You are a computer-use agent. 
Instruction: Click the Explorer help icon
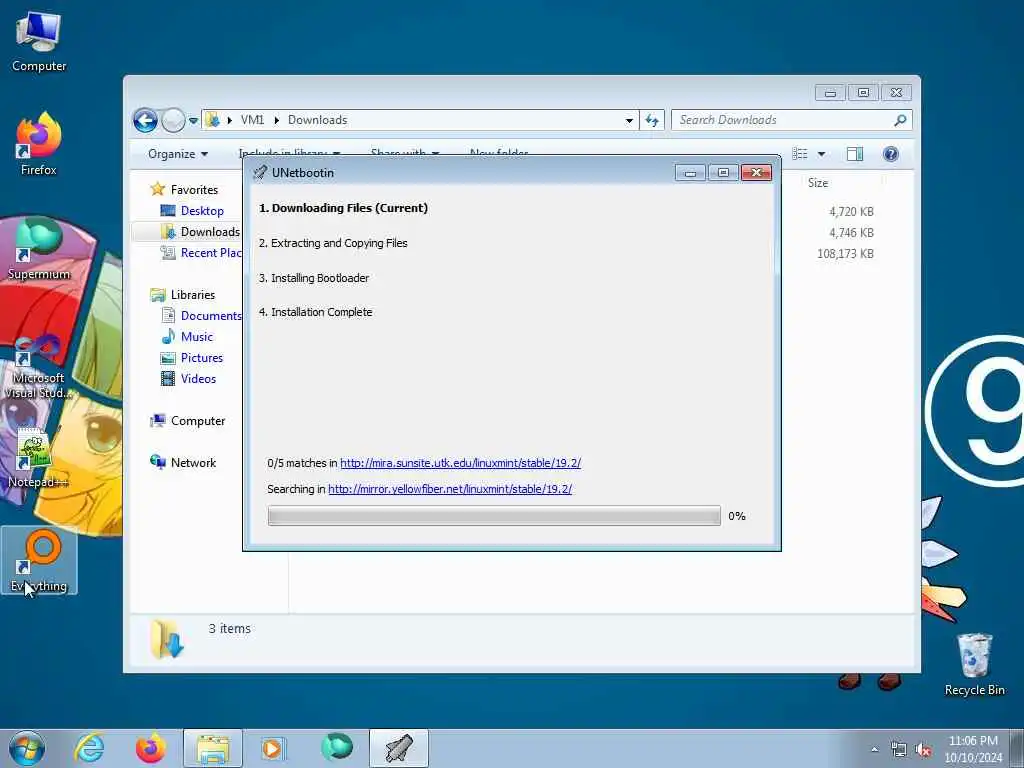coord(891,154)
